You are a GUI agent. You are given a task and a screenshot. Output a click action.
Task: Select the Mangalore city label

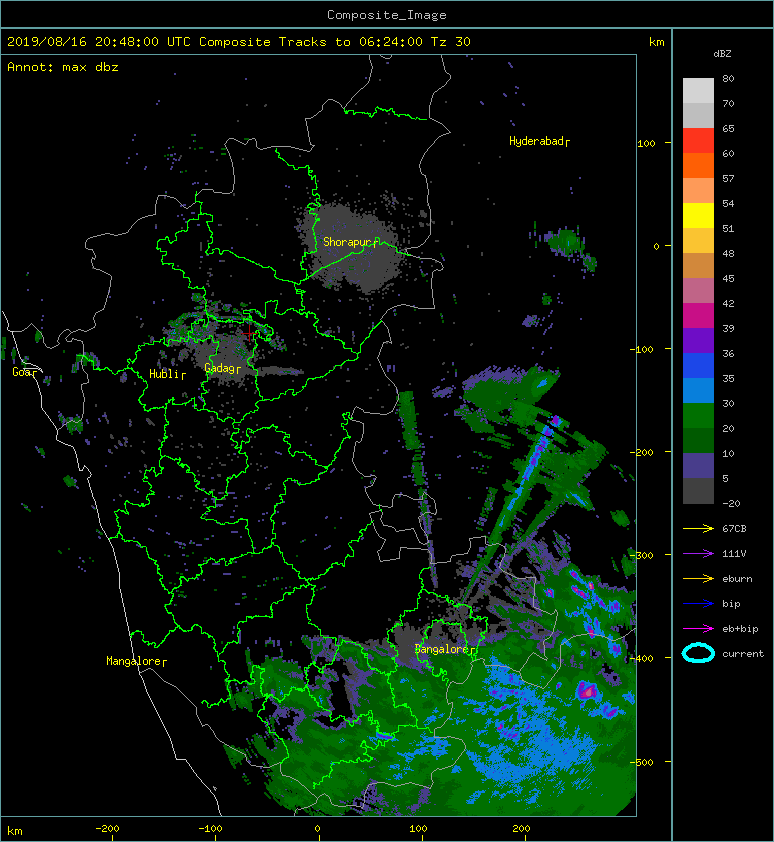coord(136,661)
